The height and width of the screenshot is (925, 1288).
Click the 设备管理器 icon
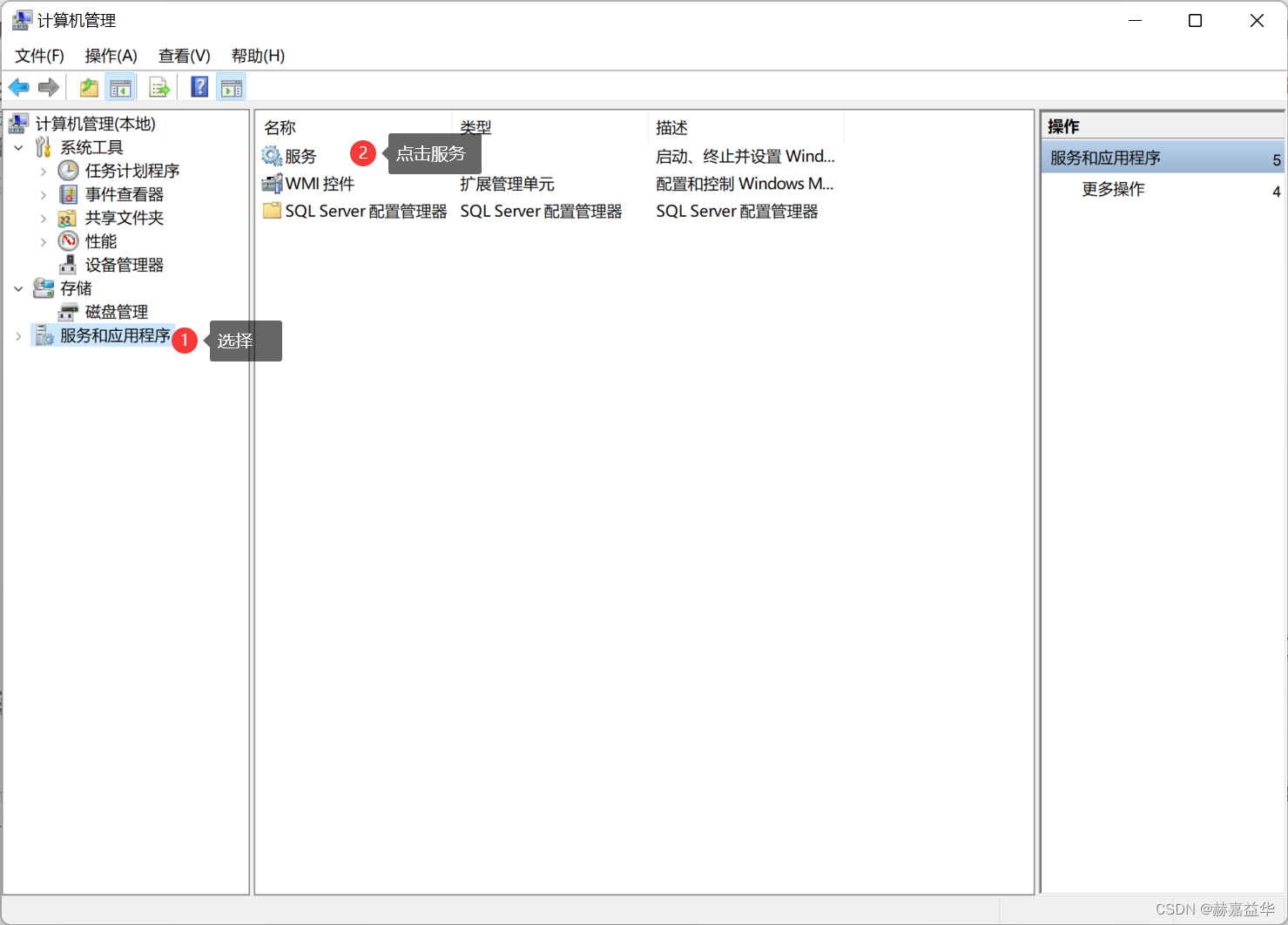[68, 265]
